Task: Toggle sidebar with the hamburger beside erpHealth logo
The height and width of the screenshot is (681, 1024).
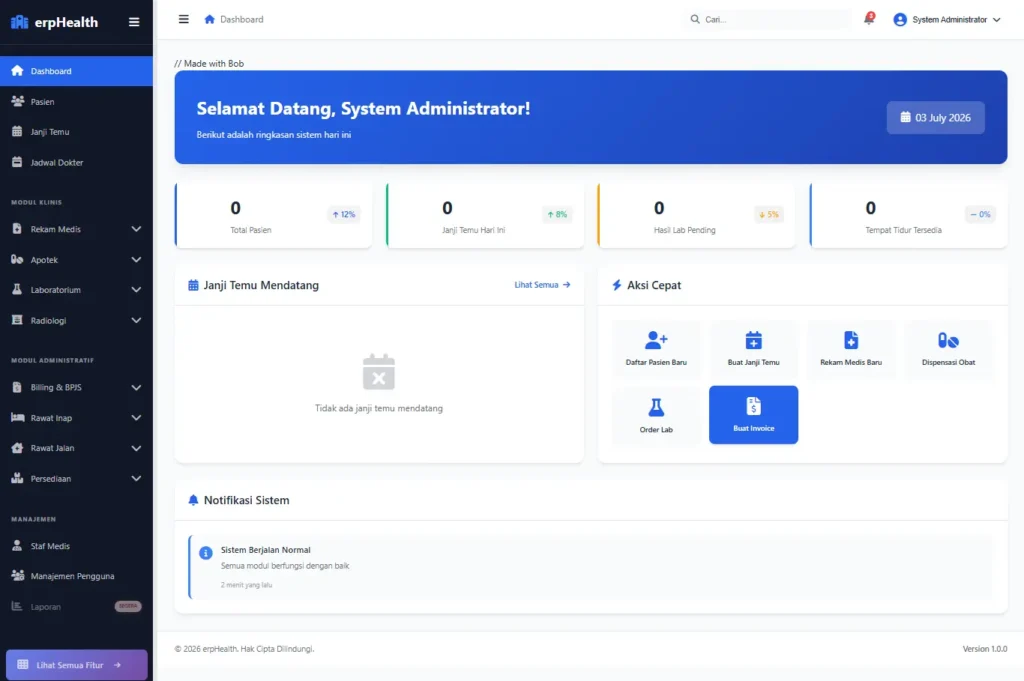Action: coord(134,22)
